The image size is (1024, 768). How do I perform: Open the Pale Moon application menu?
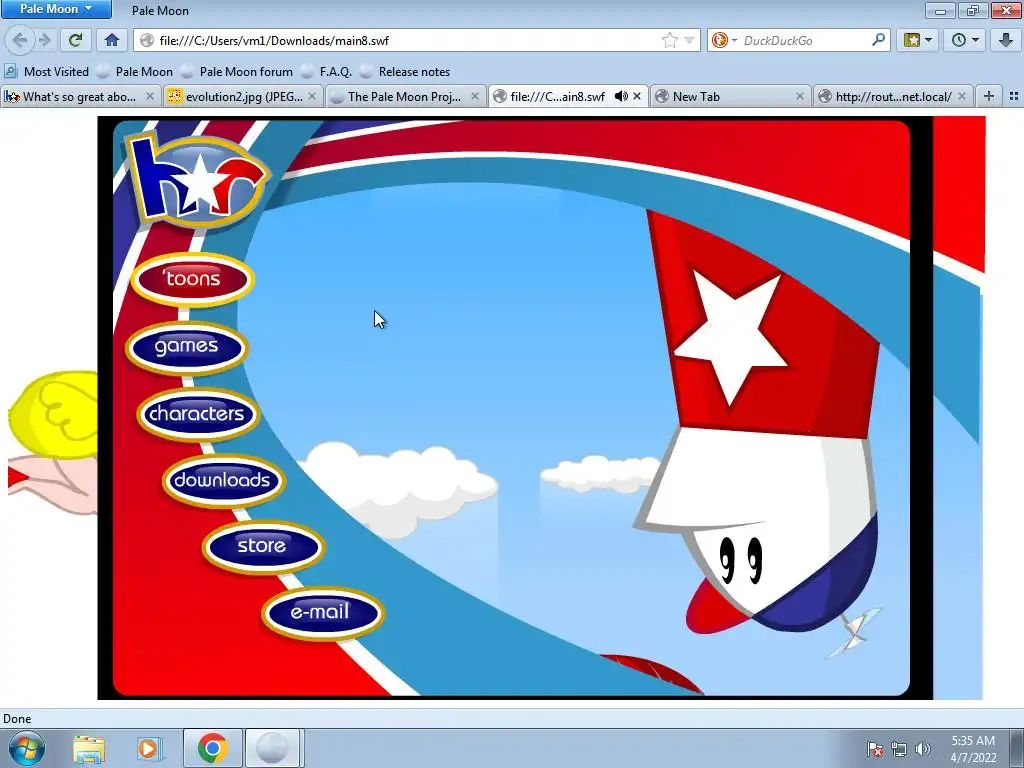[56, 9]
